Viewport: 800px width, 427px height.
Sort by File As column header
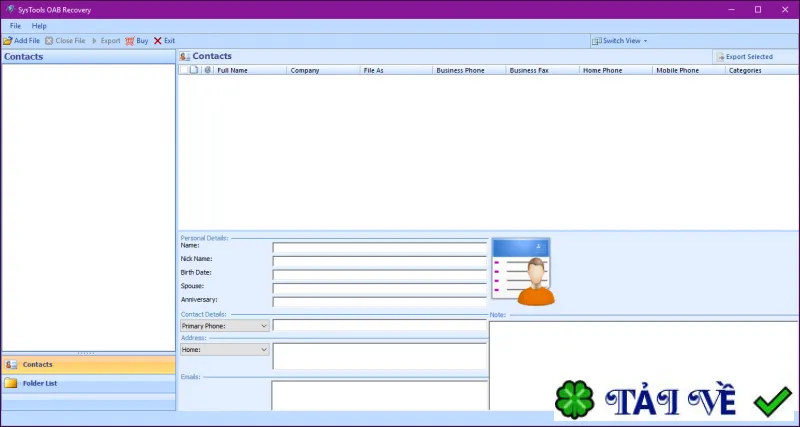(396, 70)
